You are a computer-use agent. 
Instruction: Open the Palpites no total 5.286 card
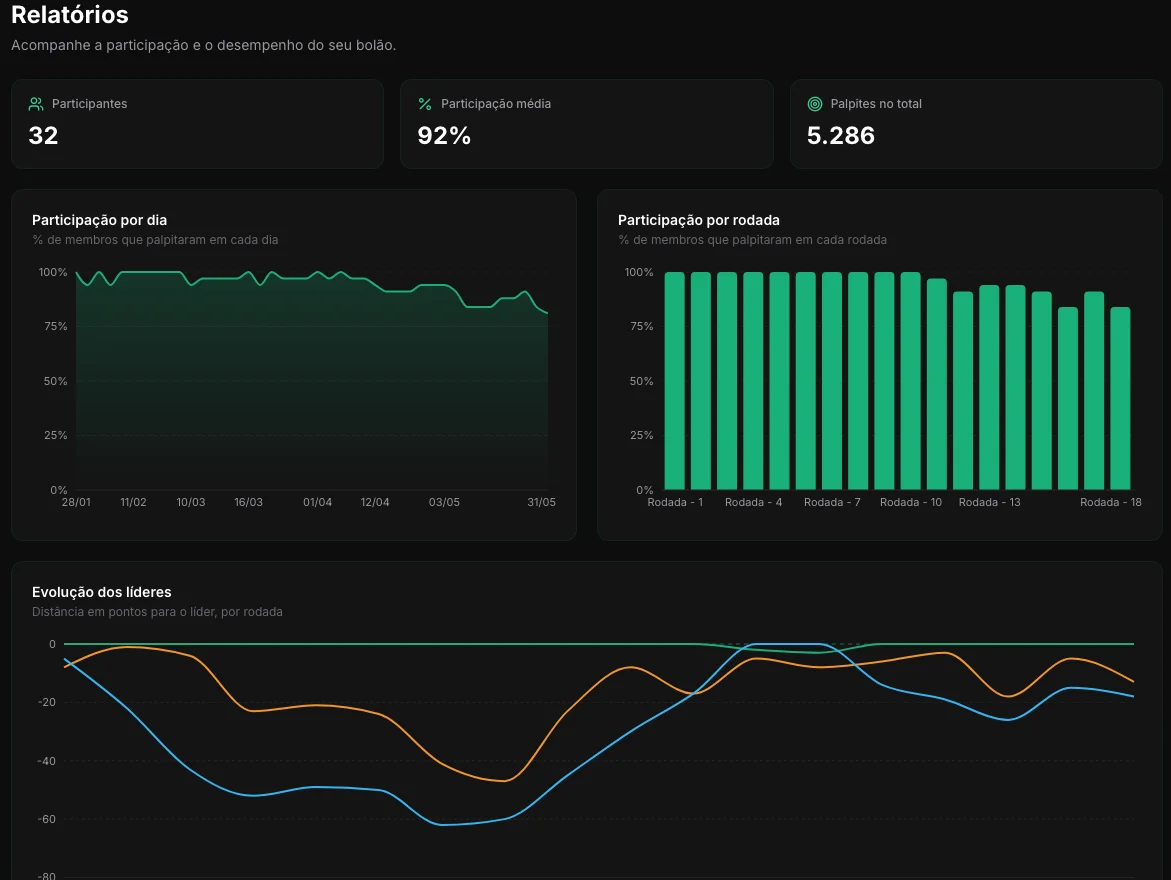click(x=976, y=124)
